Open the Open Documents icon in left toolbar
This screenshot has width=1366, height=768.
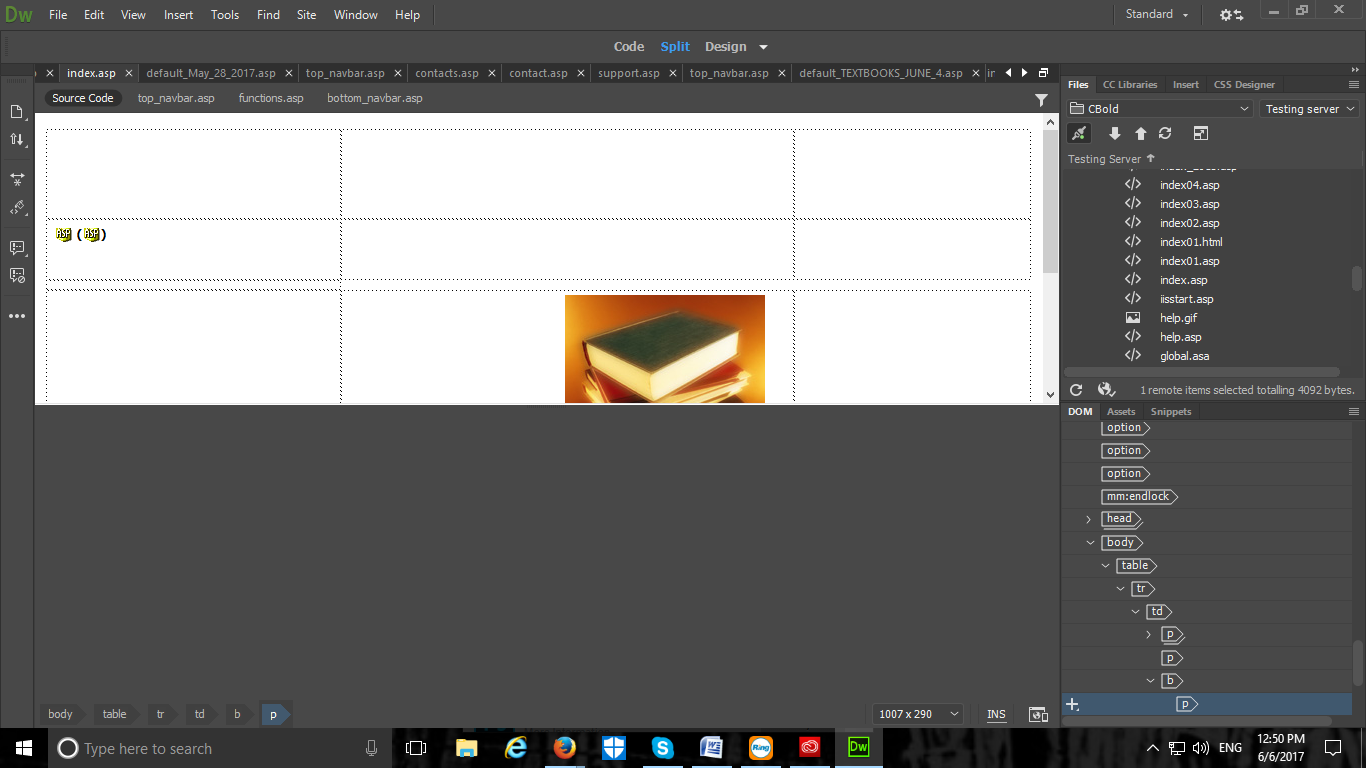pos(17,111)
